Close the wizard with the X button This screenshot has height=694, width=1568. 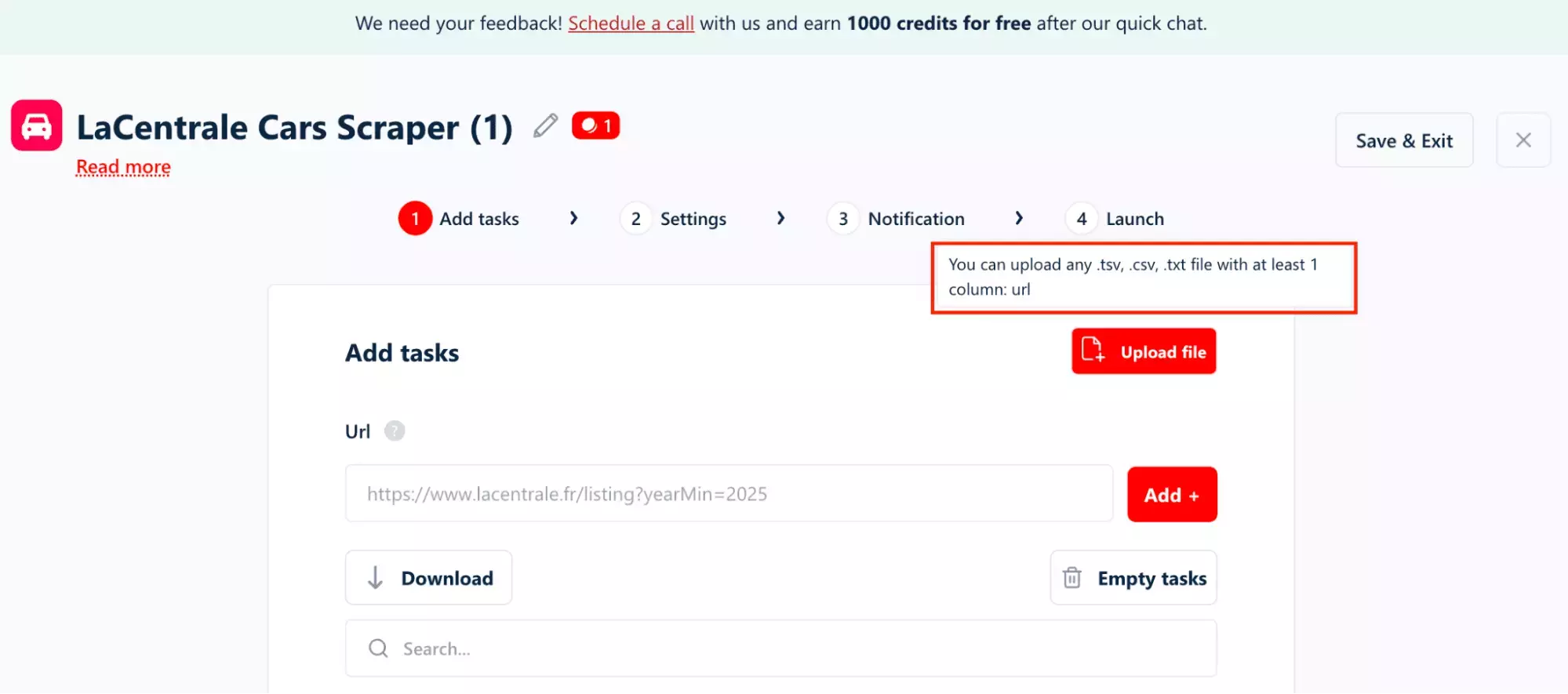pyautogui.click(x=1523, y=140)
